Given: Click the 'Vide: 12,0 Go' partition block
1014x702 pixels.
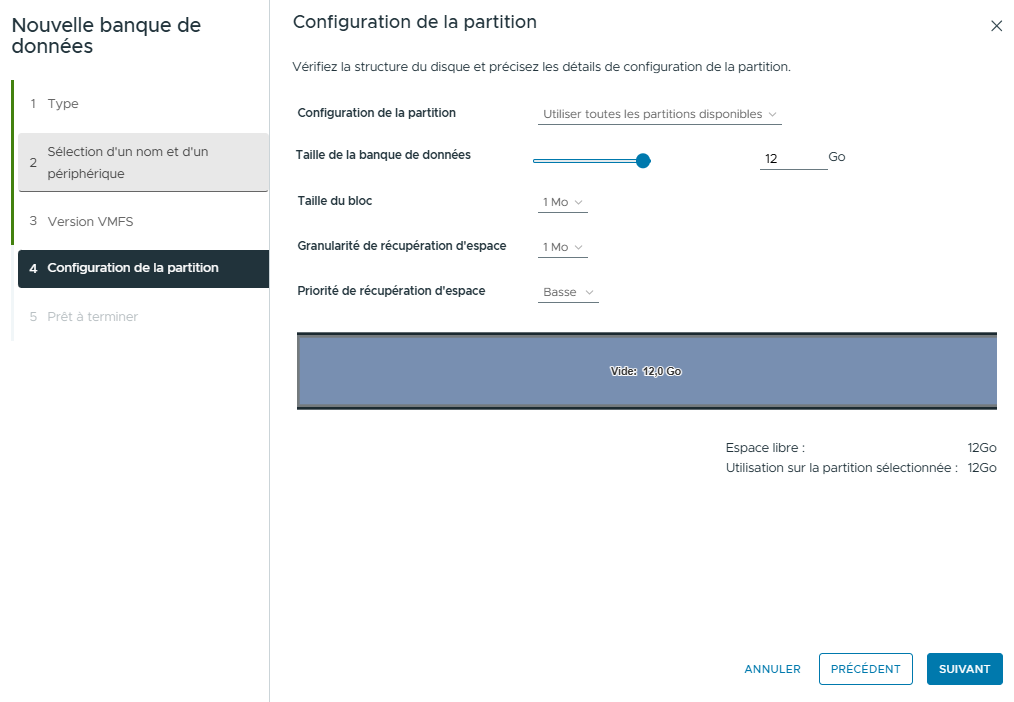Looking at the screenshot, I should tap(646, 370).
